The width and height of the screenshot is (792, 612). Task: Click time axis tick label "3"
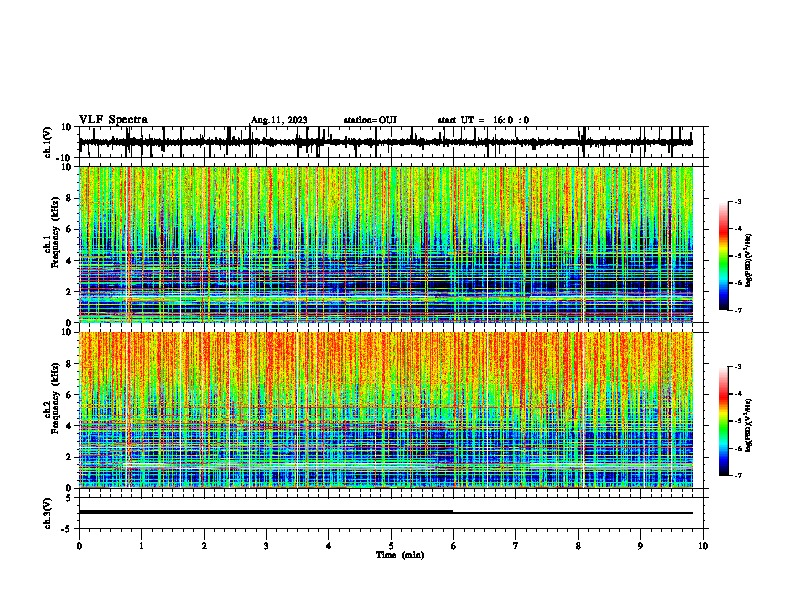(266, 546)
